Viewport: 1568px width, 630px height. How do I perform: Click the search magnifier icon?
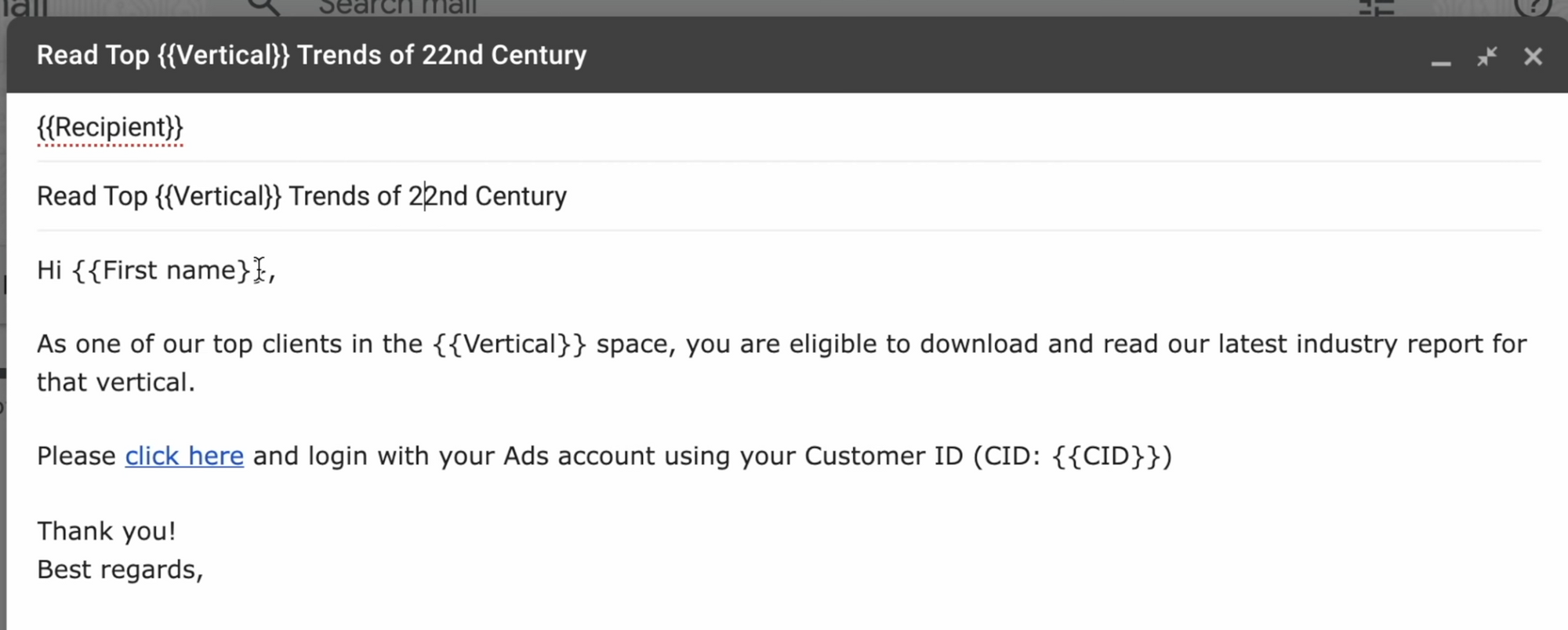263,6
